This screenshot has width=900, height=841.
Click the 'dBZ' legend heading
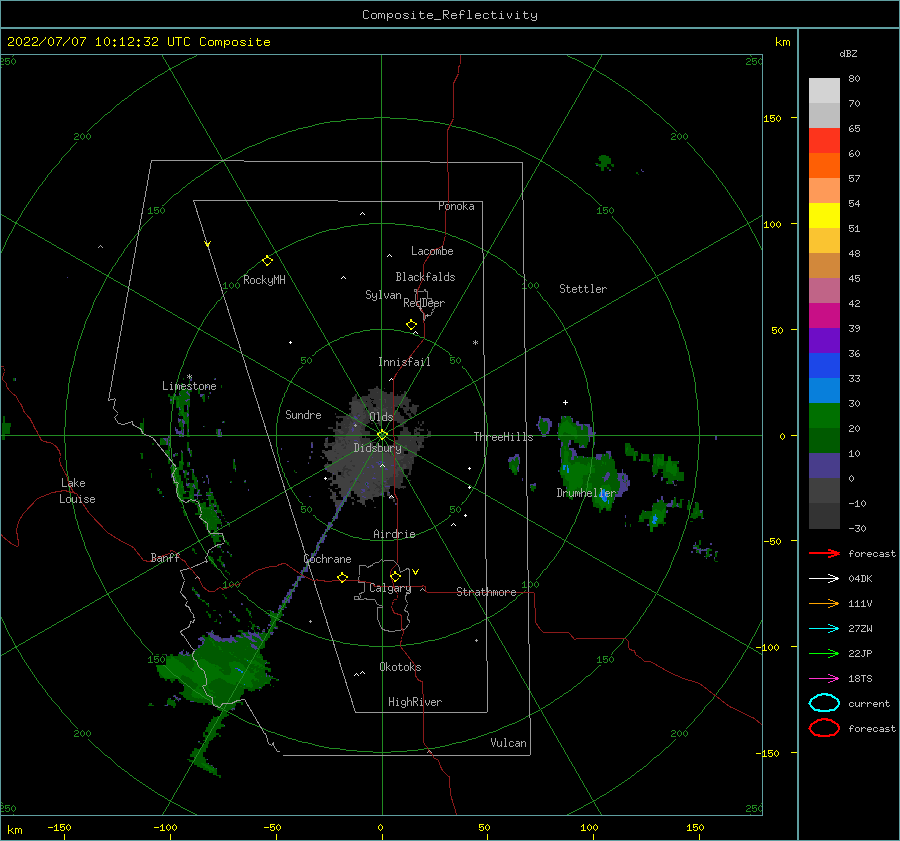pos(848,53)
